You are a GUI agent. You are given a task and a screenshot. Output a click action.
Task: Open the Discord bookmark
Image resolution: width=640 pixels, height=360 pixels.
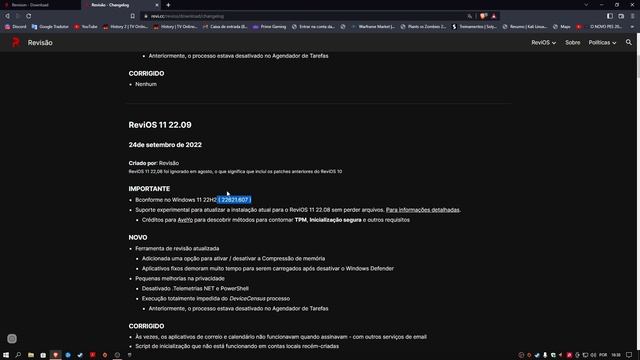(16, 27)
